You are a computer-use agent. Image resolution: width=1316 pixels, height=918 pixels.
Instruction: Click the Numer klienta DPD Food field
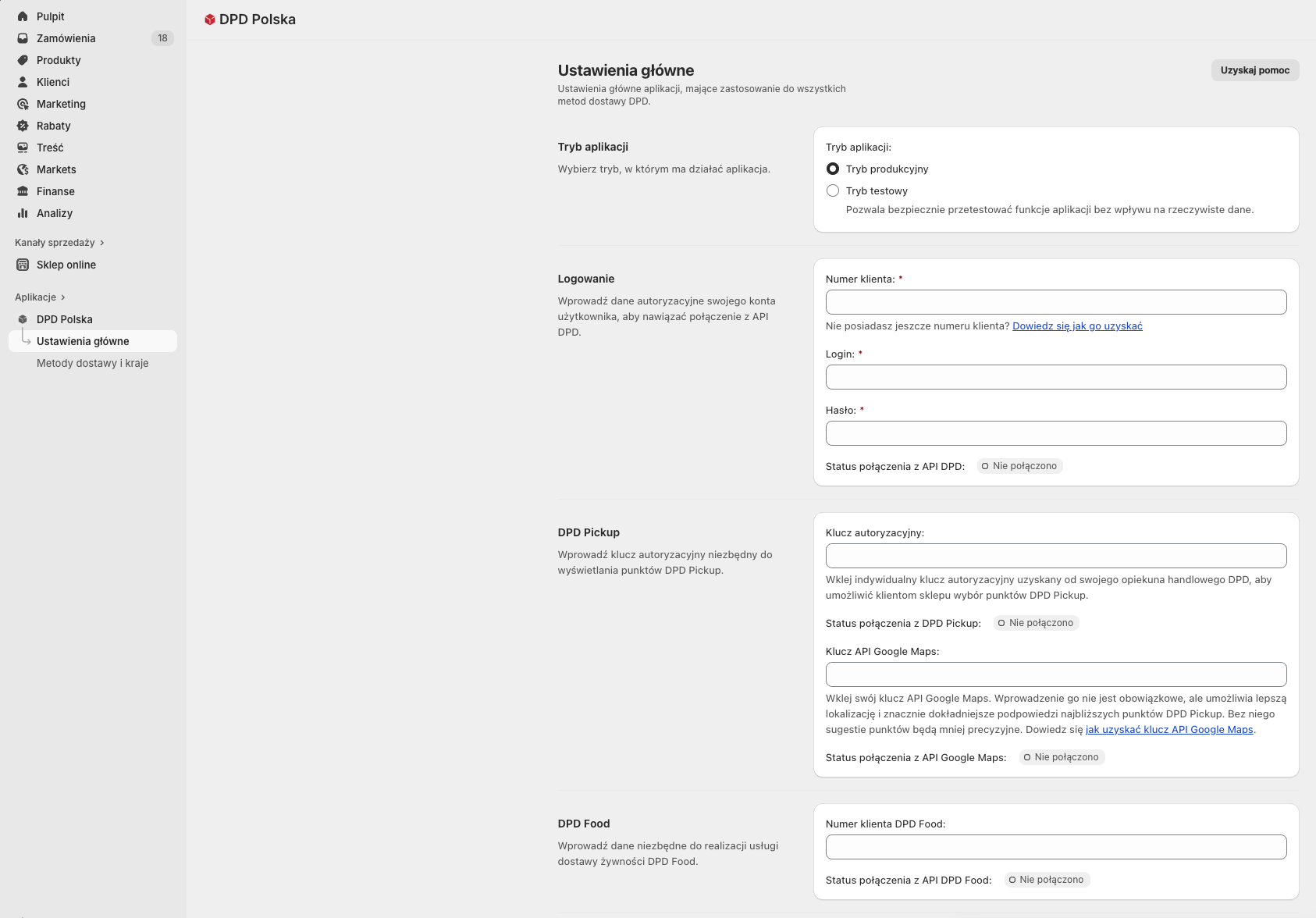[x=1056, y=847]
